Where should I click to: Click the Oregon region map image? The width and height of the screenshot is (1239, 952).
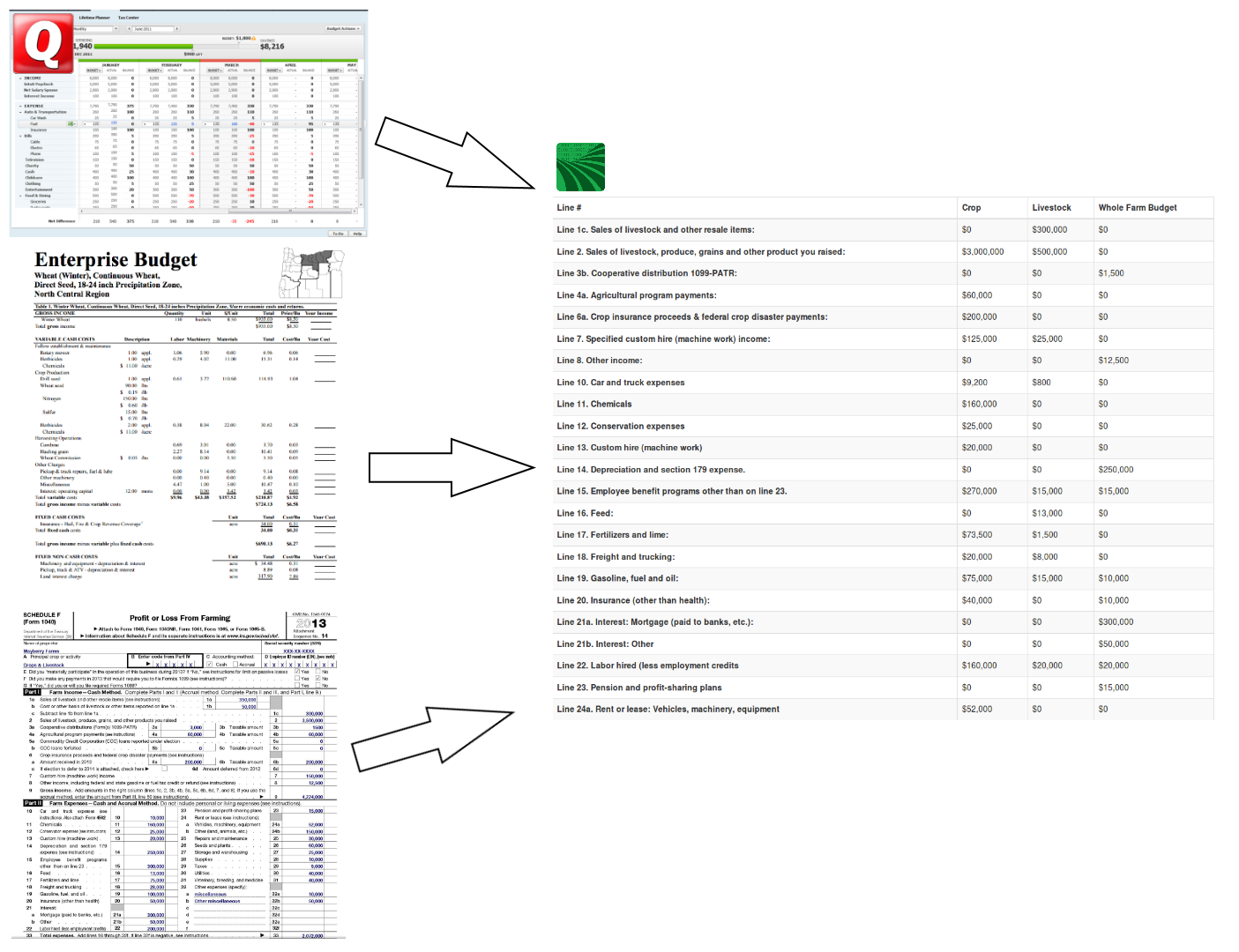click(x=311, y=272)
